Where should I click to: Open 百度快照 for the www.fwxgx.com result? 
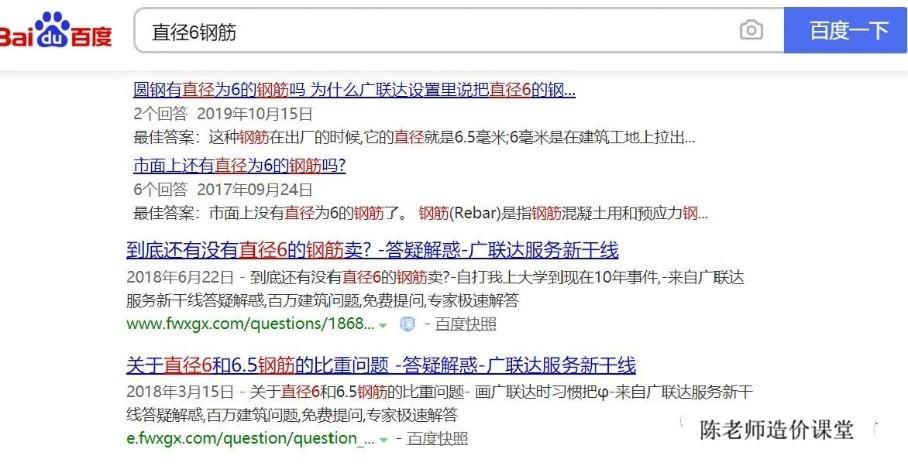466,324
